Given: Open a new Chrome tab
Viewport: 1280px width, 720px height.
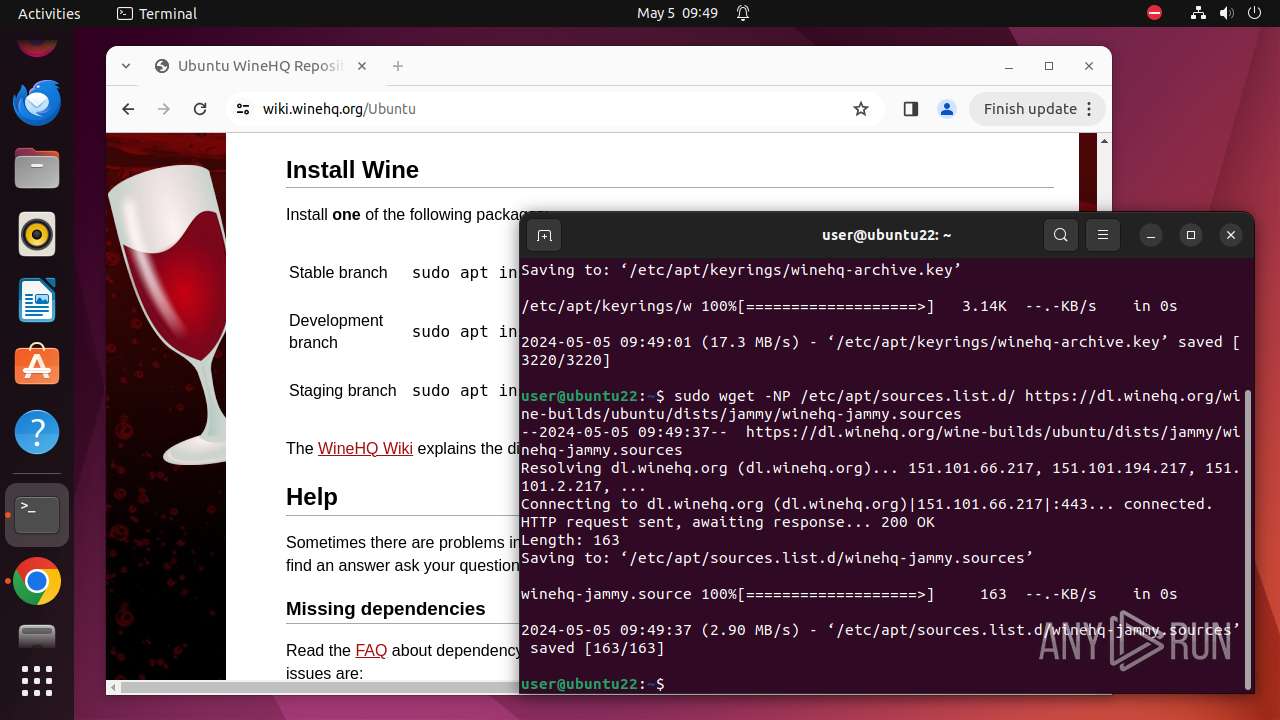Looking at the screenshot, I should point(398,66).
